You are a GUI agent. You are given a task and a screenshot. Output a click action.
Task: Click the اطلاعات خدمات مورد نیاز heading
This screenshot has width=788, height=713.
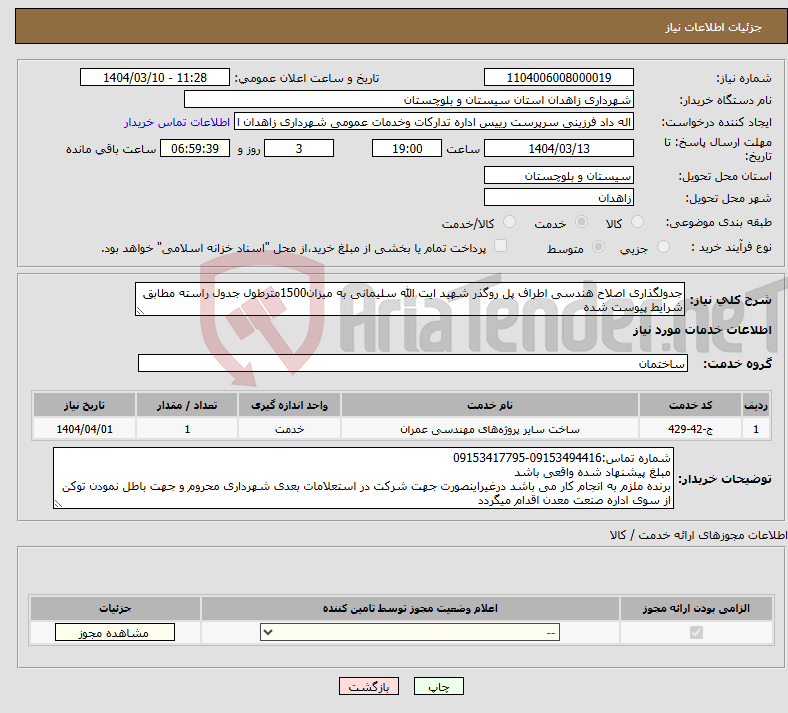(702, 330)
